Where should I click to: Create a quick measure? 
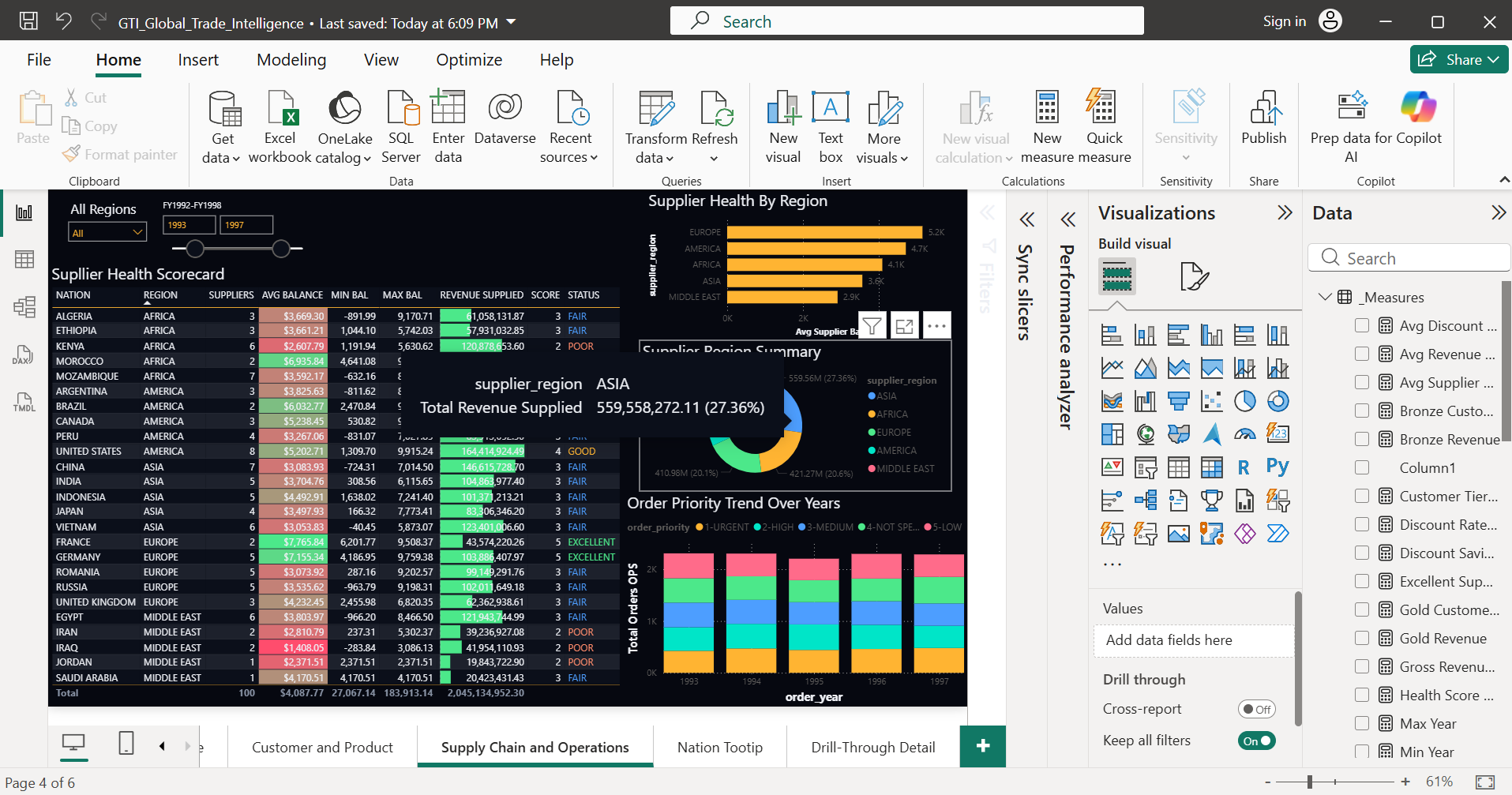(1104, 127)
